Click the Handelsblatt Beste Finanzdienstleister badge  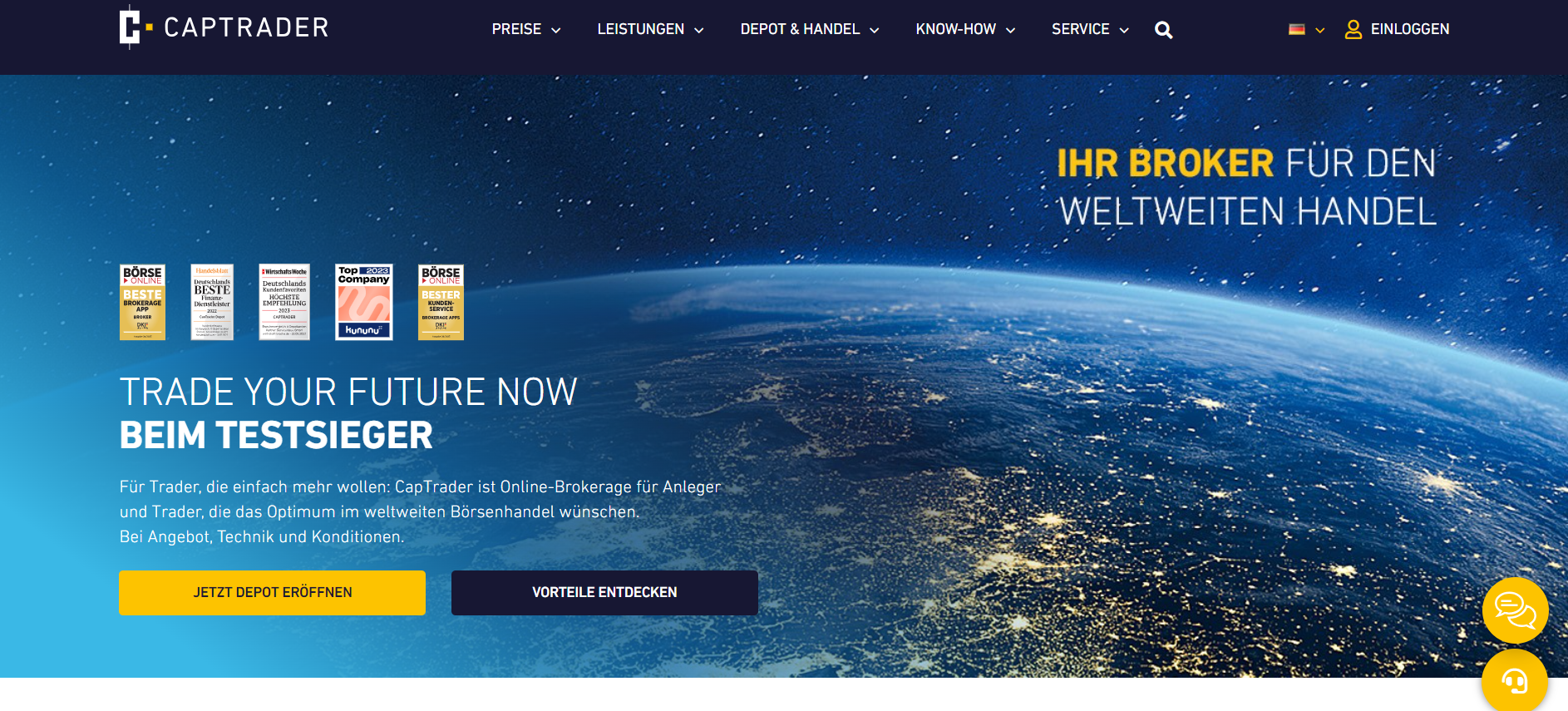point(212,302)
